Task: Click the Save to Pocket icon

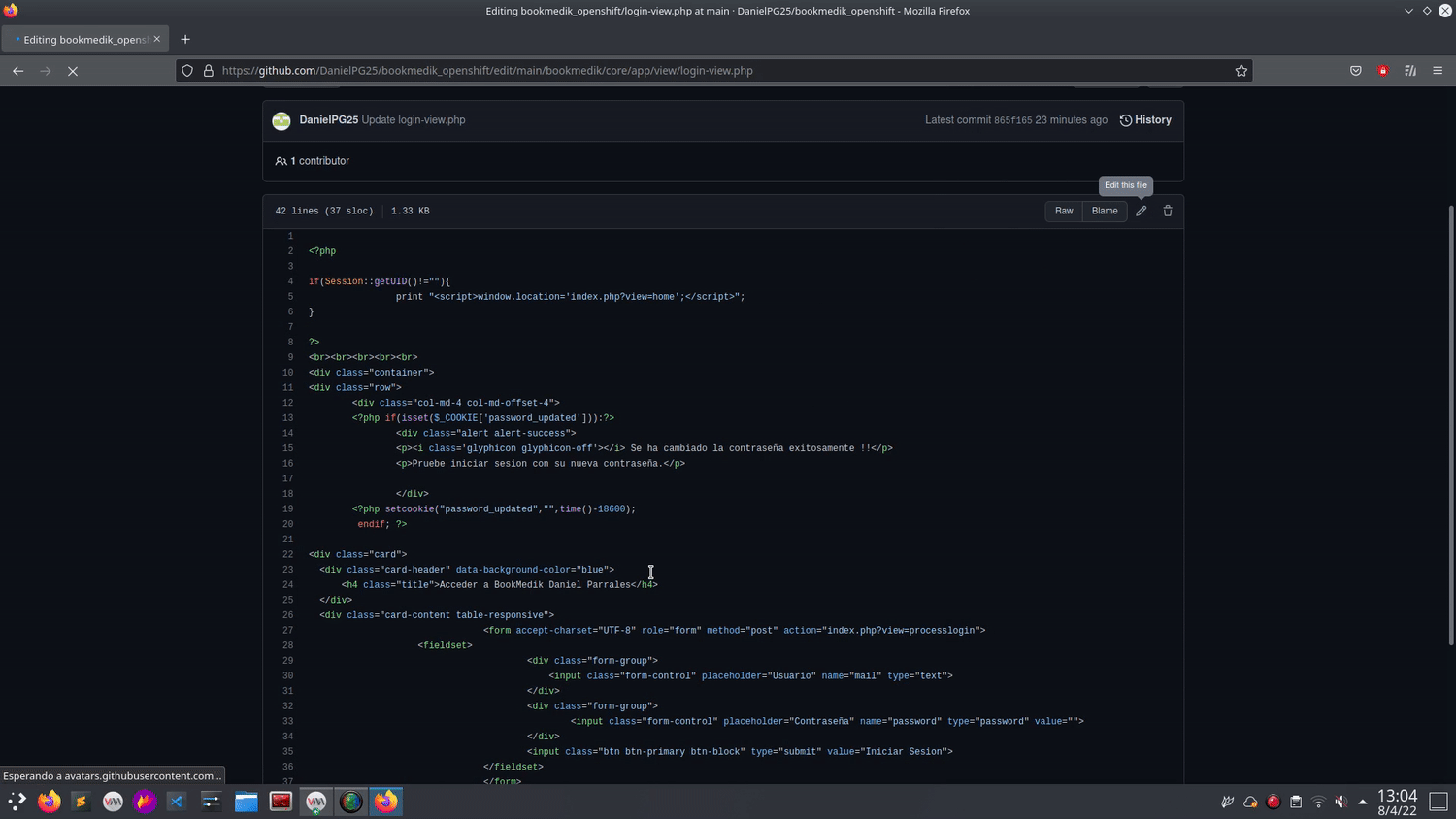Action: (1356, 71)
